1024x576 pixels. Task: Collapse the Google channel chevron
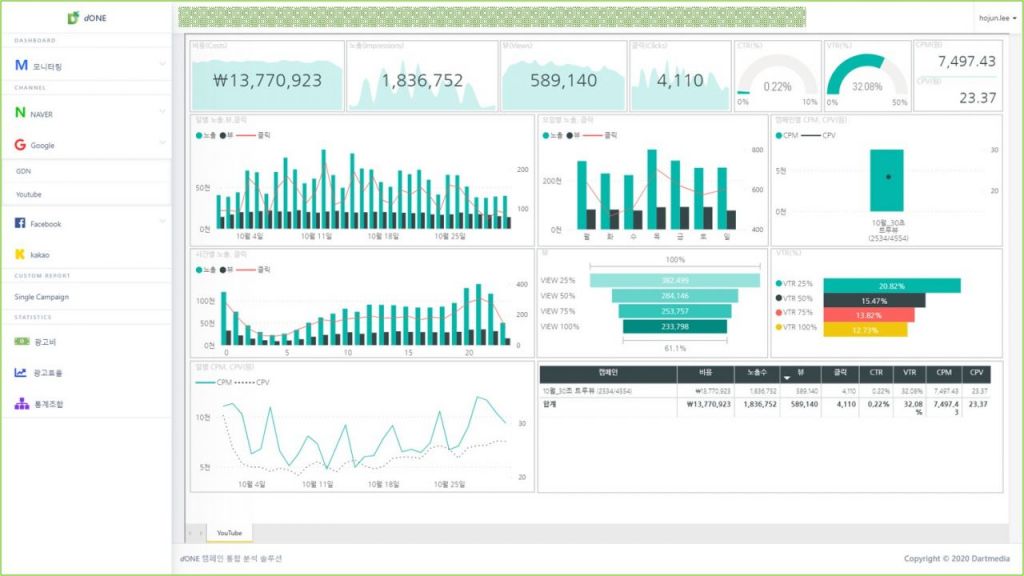[162, 145]
